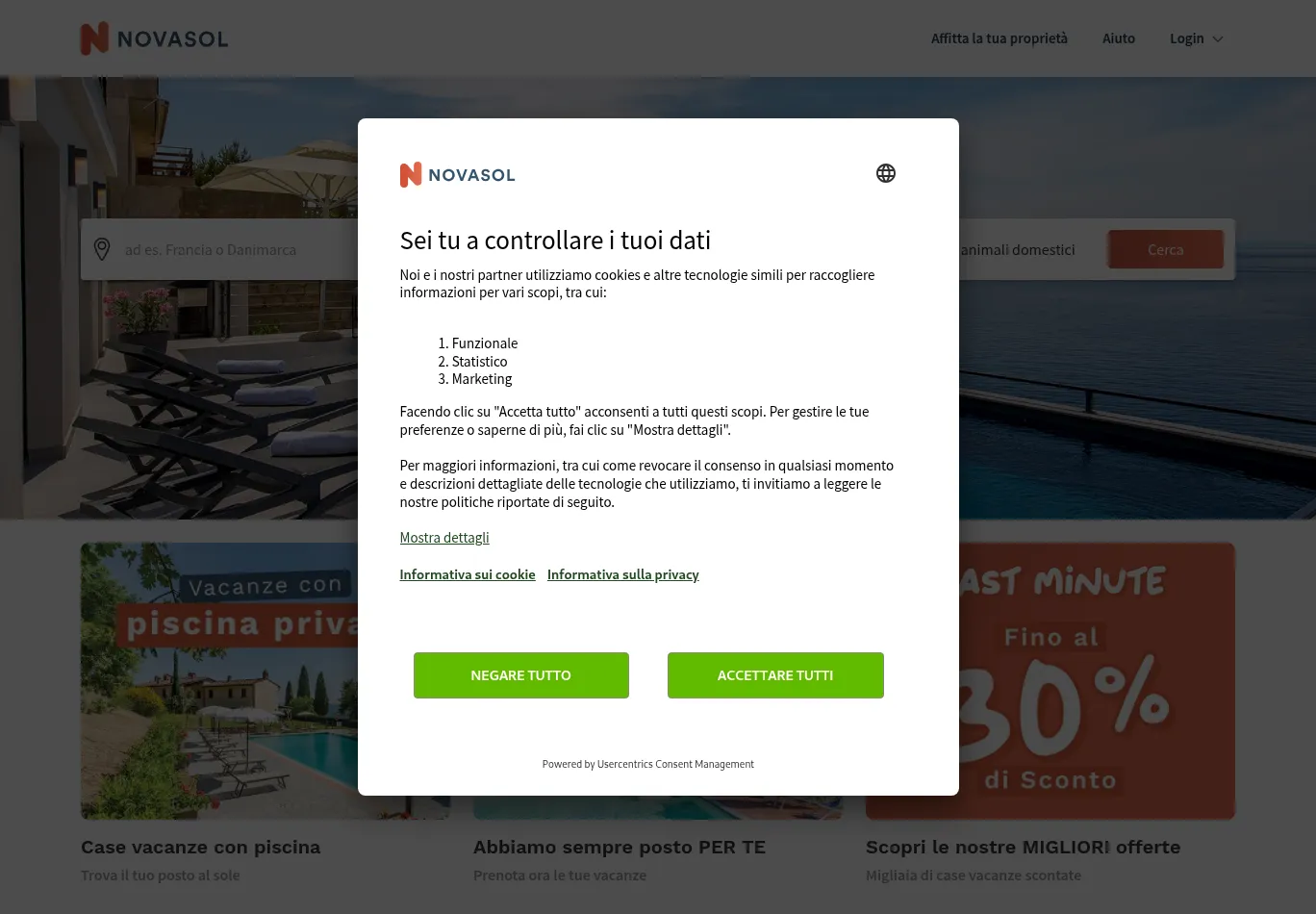1316x914 pixels.
Task: Open Informativa sulla privacy link
Action: tap(623, 574)
